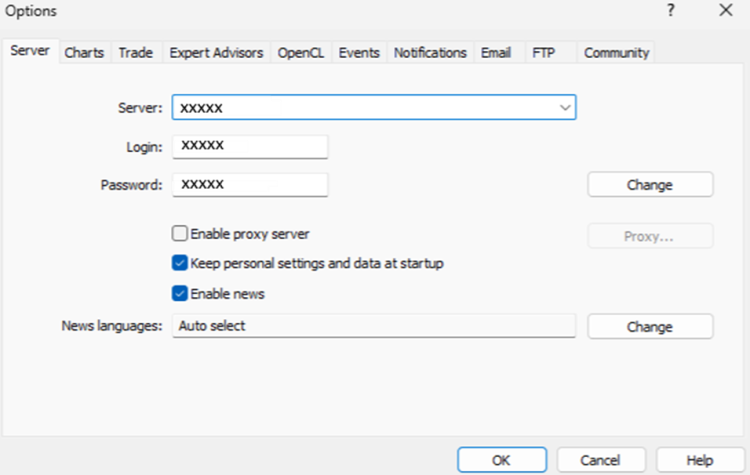
Task: Switch to the Charts tab
Action: [x=84, y=52]
